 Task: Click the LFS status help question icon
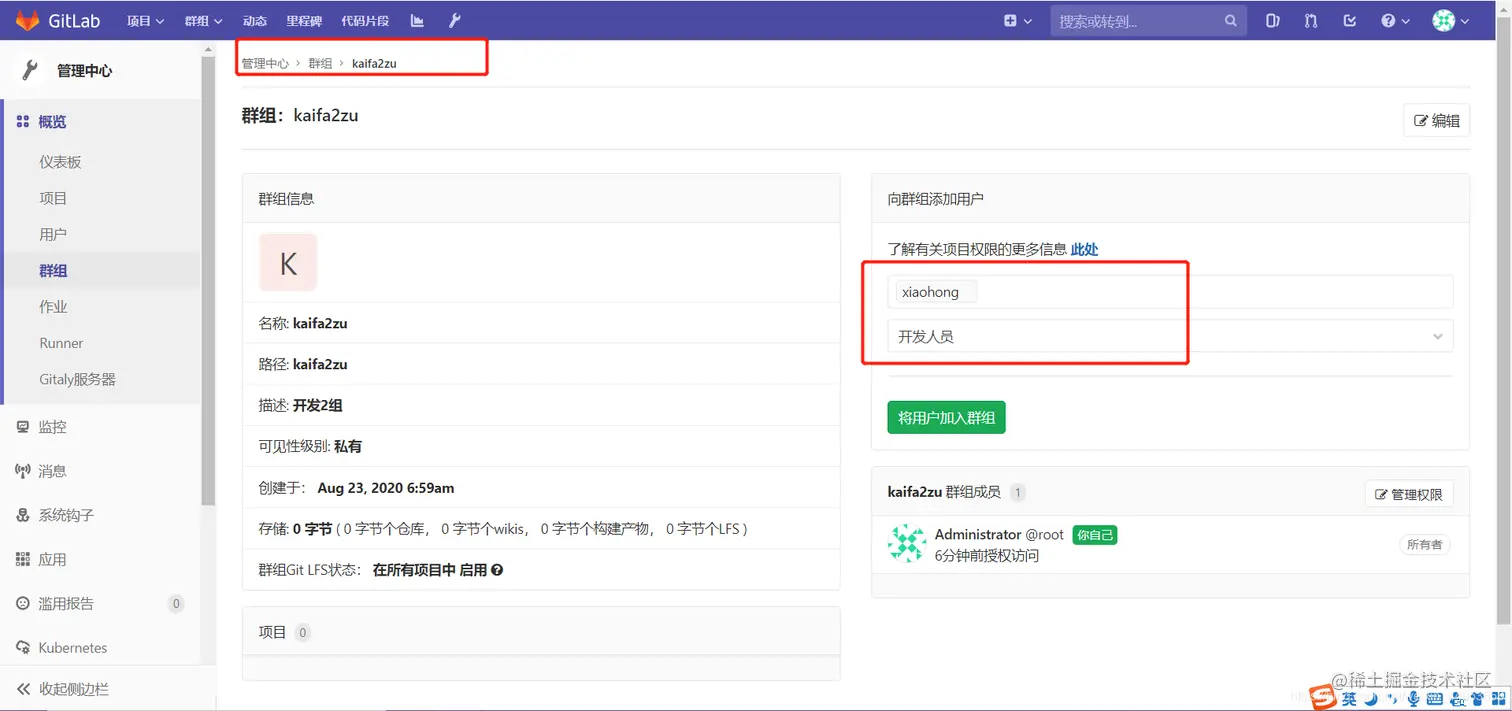click(x=497, y=570)
